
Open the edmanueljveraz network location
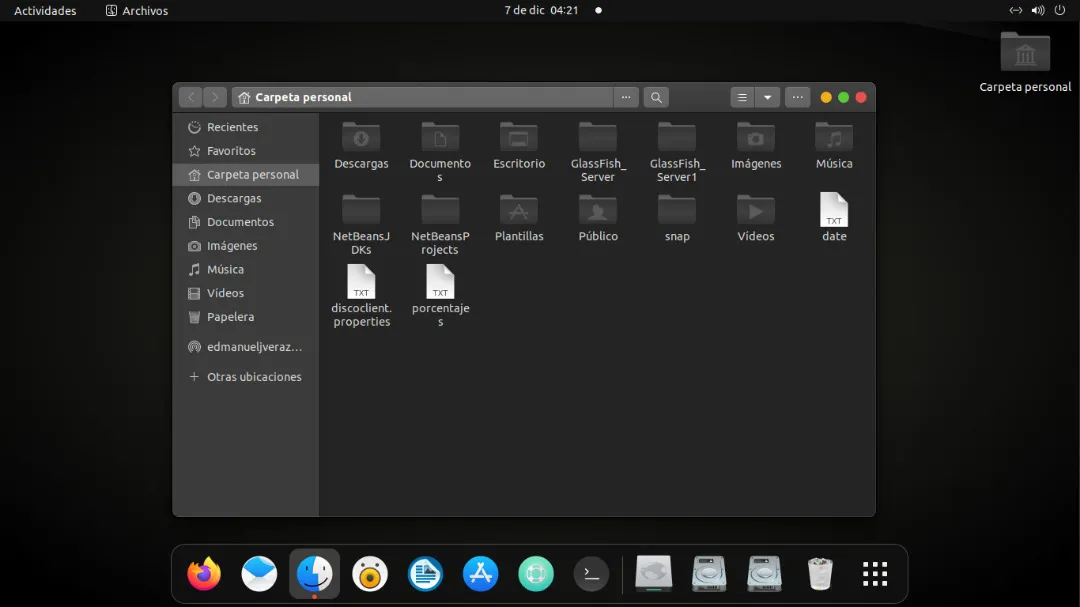click(x=246, y=347)
